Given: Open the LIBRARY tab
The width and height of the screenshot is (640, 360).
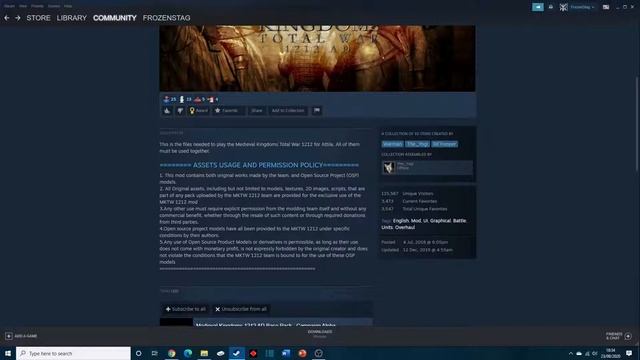Looking at the screenshot, I should (72, 18).
